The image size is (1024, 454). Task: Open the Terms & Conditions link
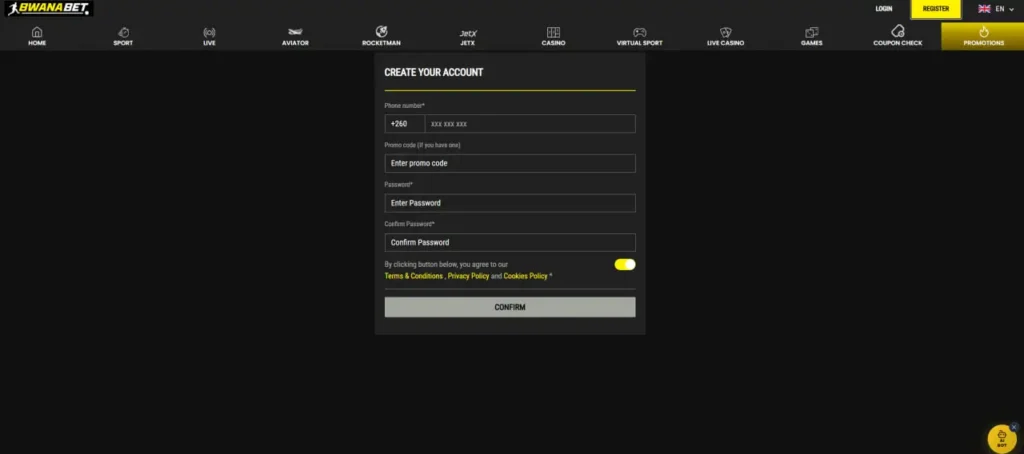pos(413,276)
